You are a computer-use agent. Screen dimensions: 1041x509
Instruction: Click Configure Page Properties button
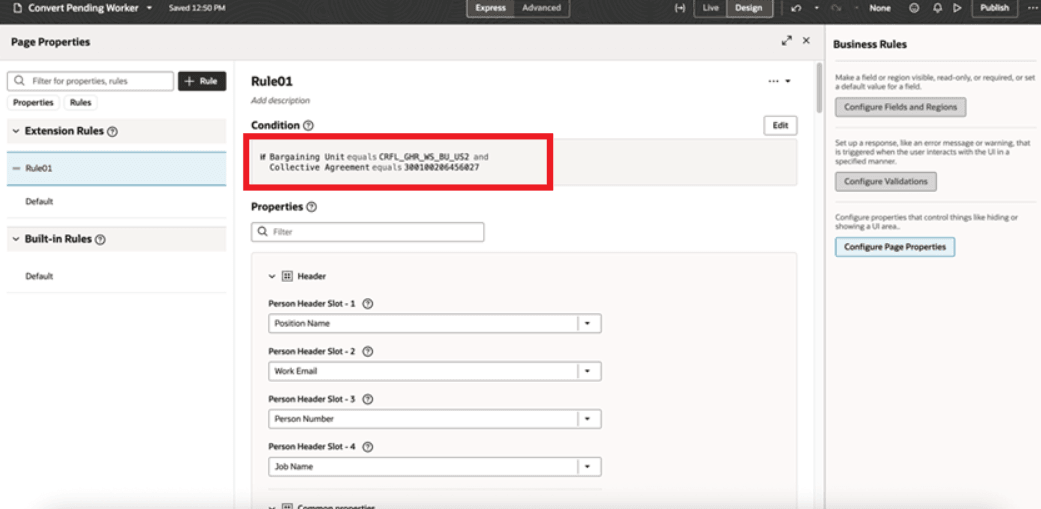894,247
